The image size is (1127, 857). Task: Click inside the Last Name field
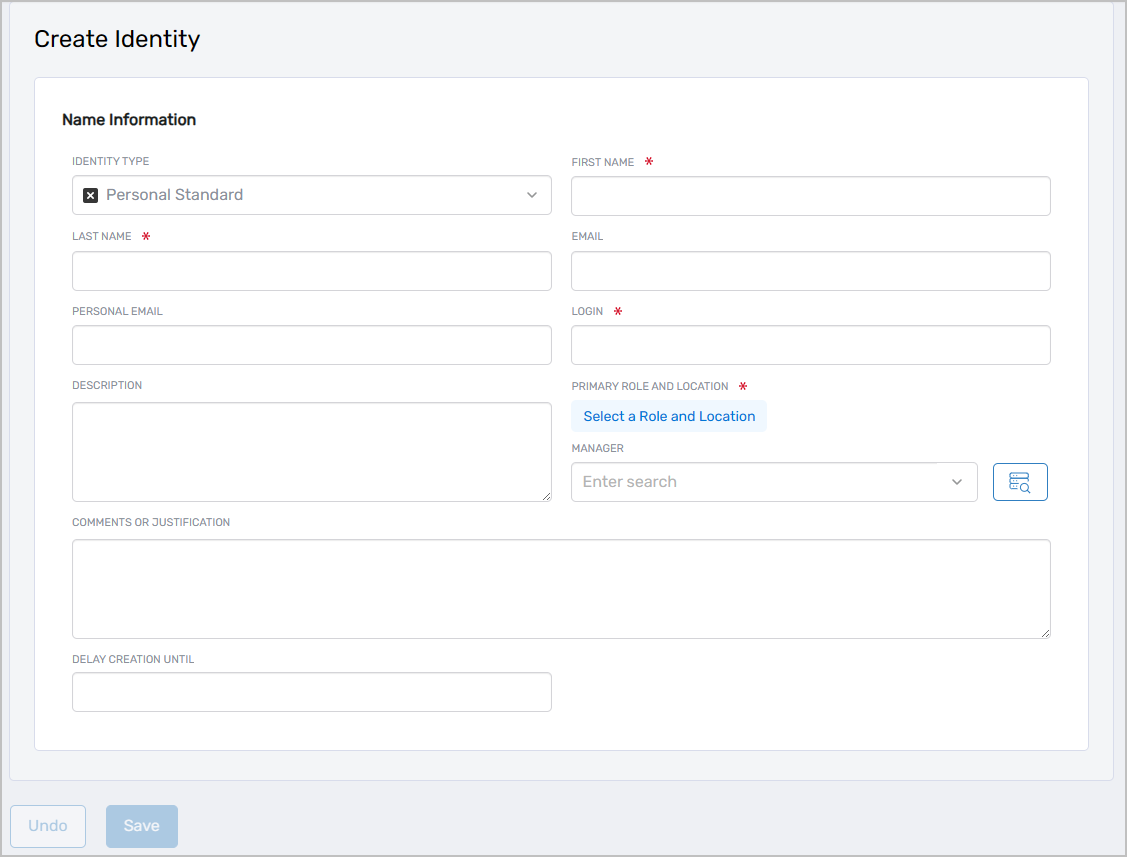311,271
